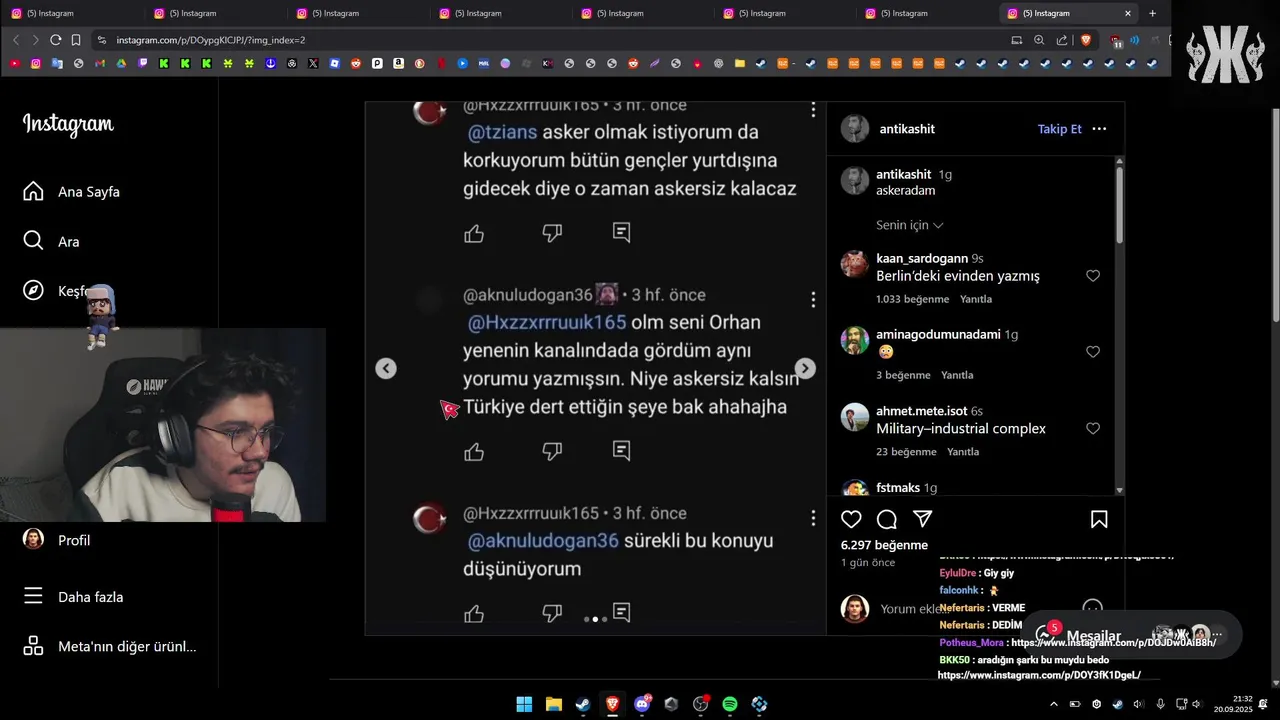
Task: Open Windows Start menu
Action: [x=524, y=704]
